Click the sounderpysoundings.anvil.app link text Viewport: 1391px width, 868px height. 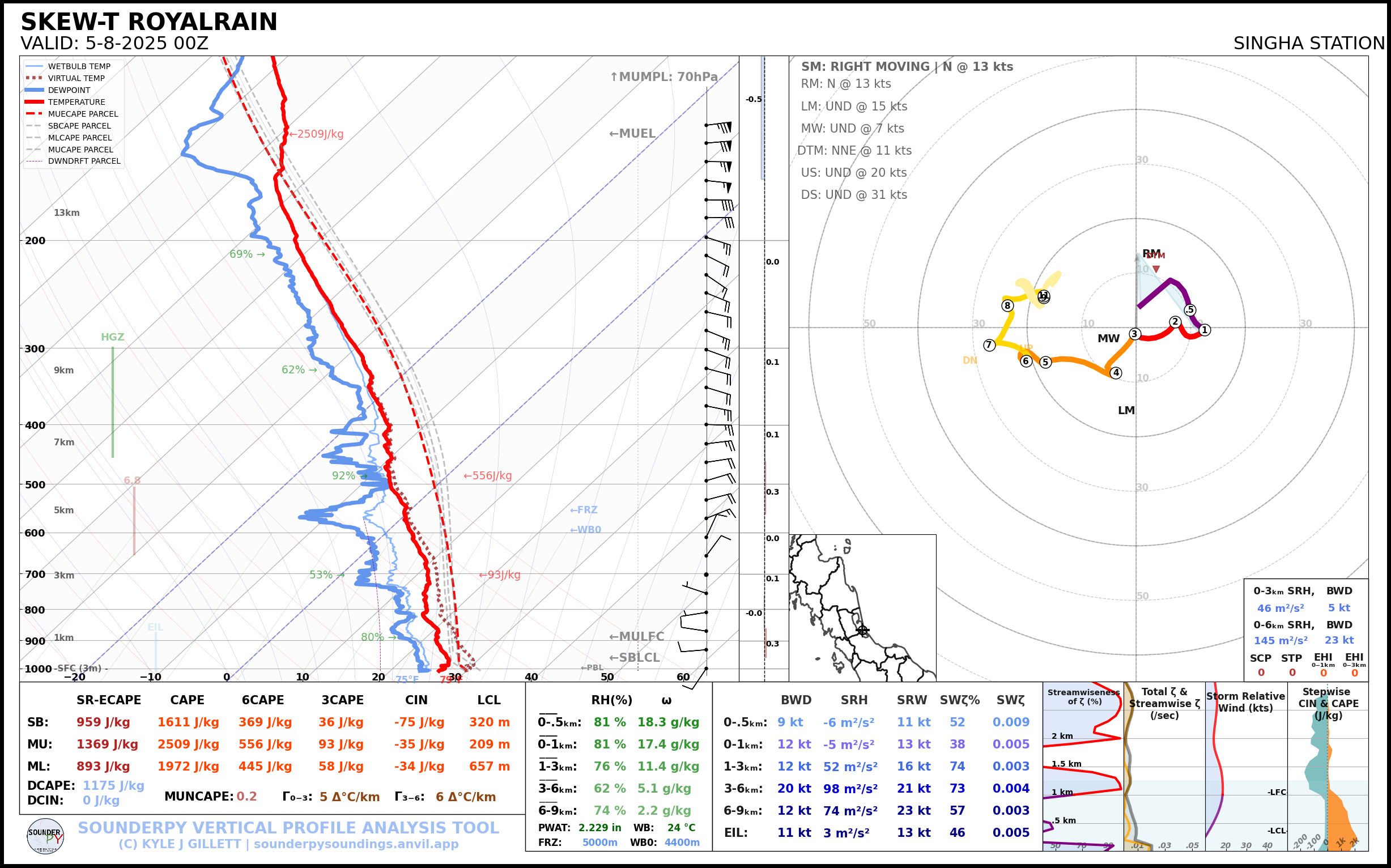pyautogui.click(x=356, y=844)
